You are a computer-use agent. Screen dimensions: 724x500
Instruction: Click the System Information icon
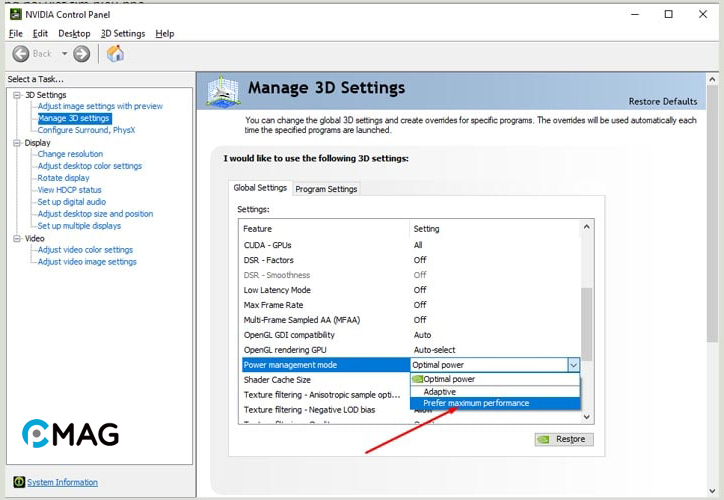pyautogui.click(x=19, y=482)
